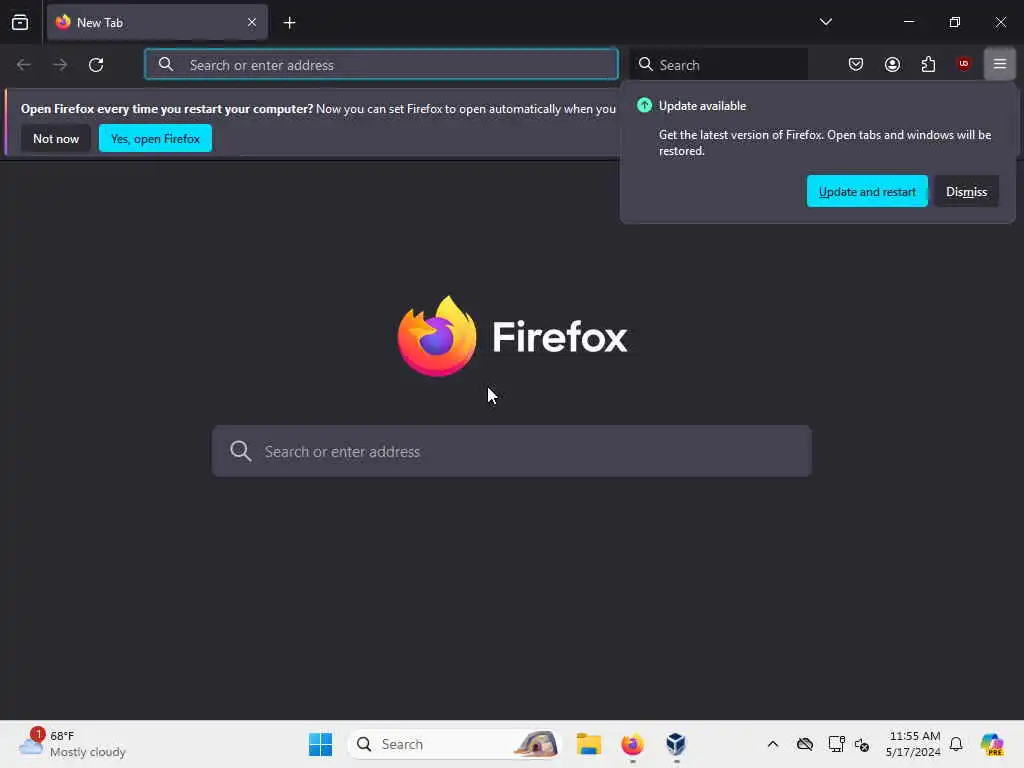Open the Windows Start menu
Screen dimensions: 1024x768
pos(320,744)
